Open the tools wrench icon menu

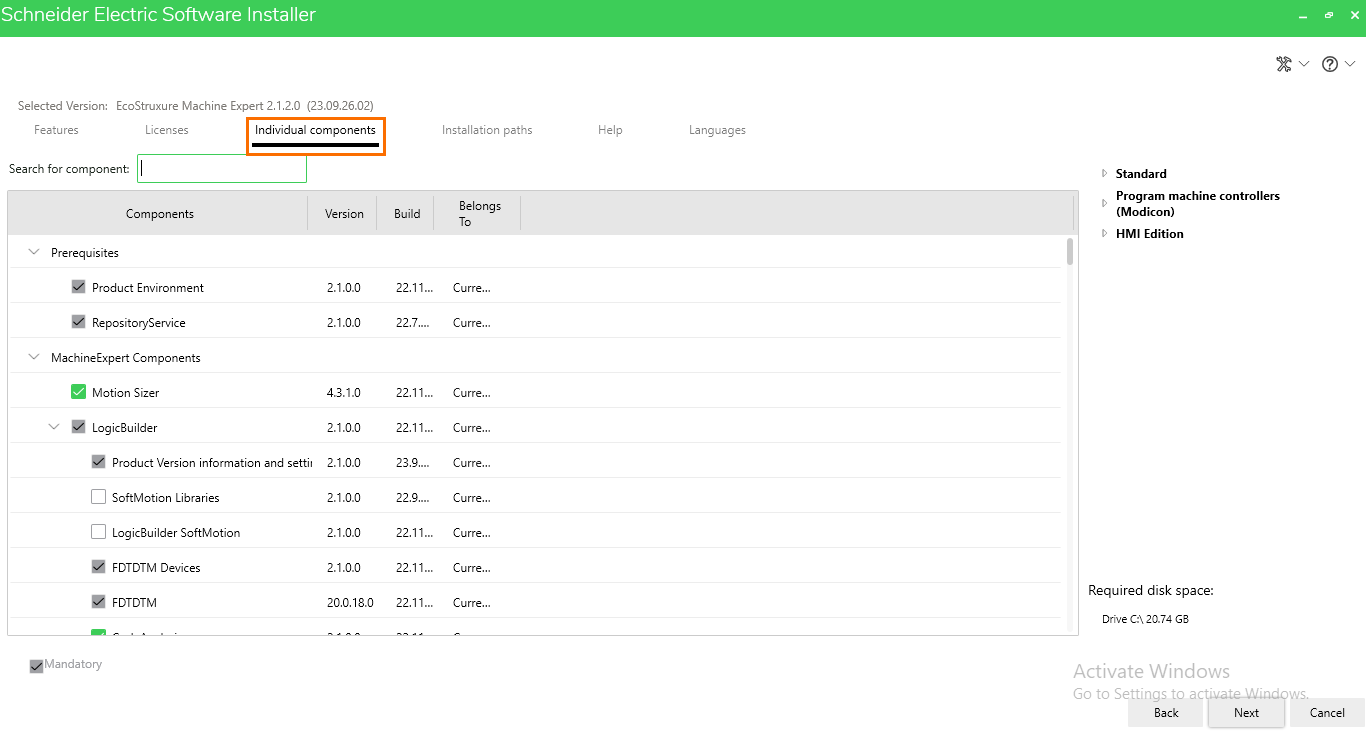click(x=1284, y=64)
